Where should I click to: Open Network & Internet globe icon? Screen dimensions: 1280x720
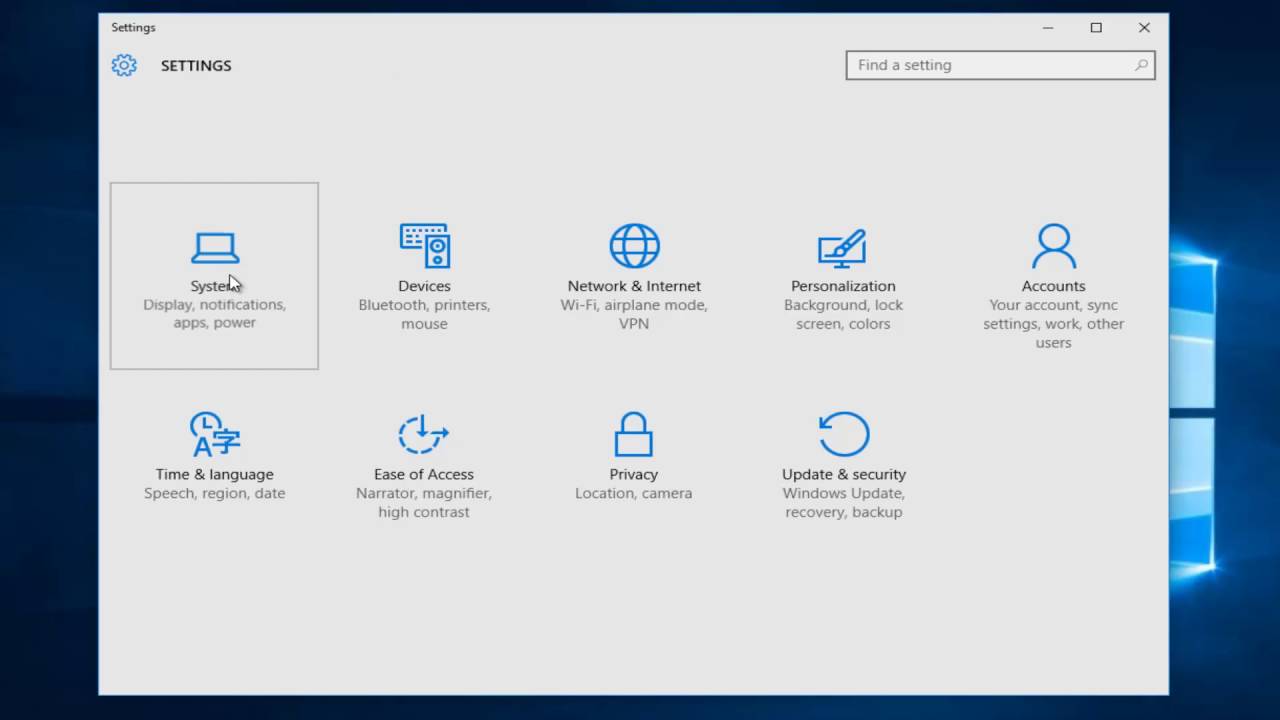click(634, 246)
